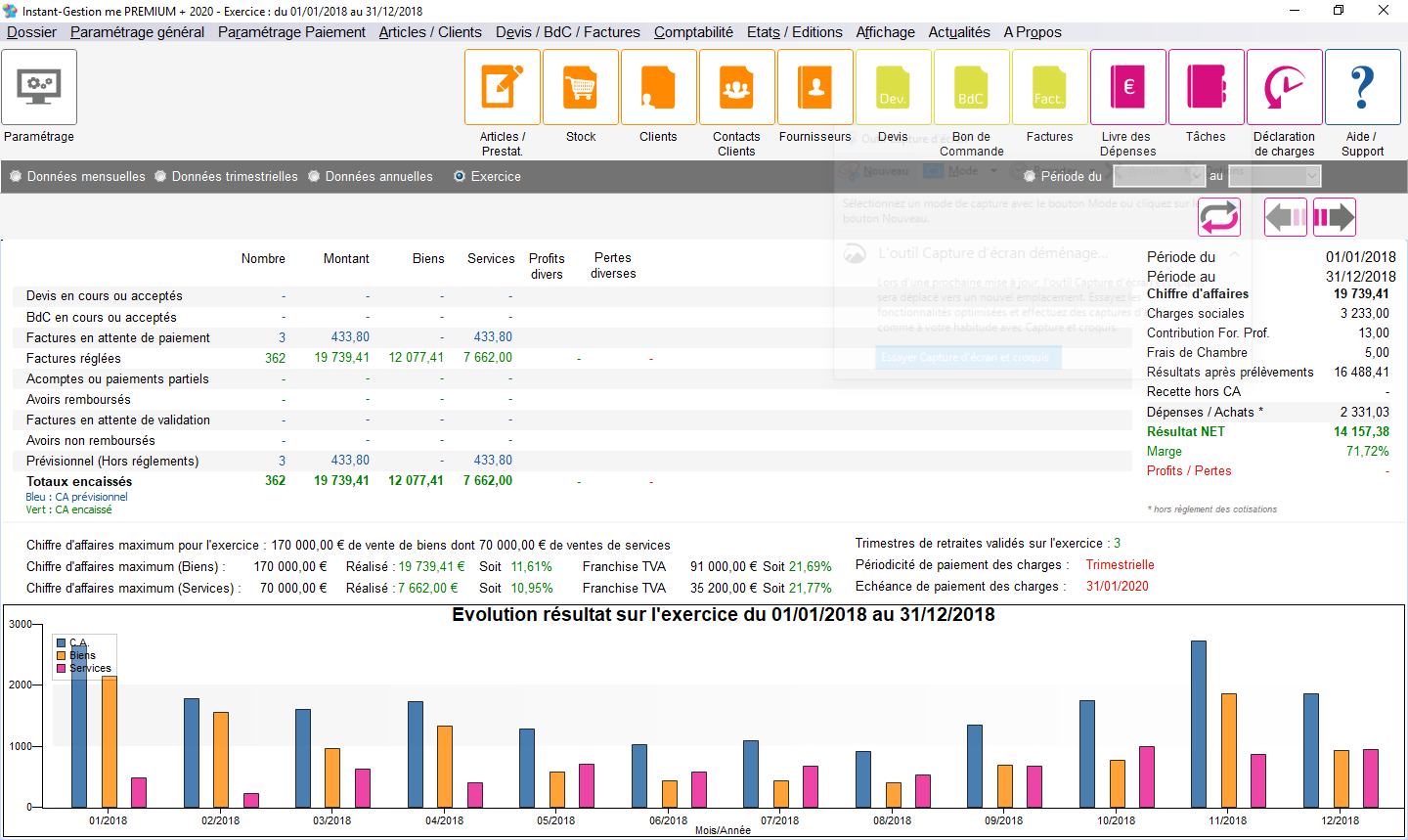Click 'Chiffre d'affaires' value 19 739,41
This screenshot has width=1408, height=840.
pyautogui.click(x=1361, y=293)
